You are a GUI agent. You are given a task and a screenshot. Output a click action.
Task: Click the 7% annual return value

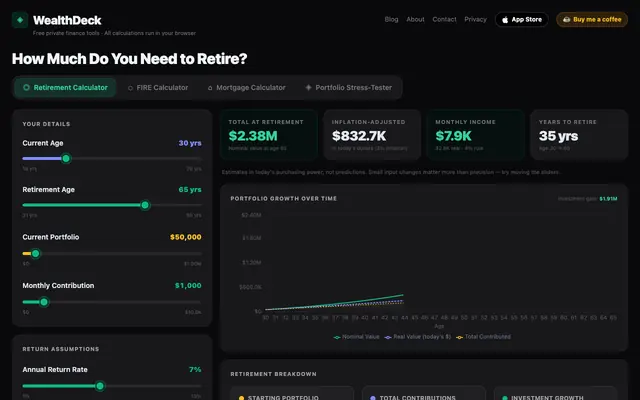pyautogui.click(x=195, y=369)
